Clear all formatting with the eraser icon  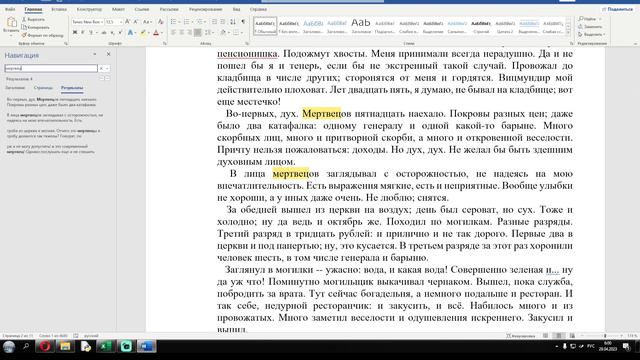160,22
